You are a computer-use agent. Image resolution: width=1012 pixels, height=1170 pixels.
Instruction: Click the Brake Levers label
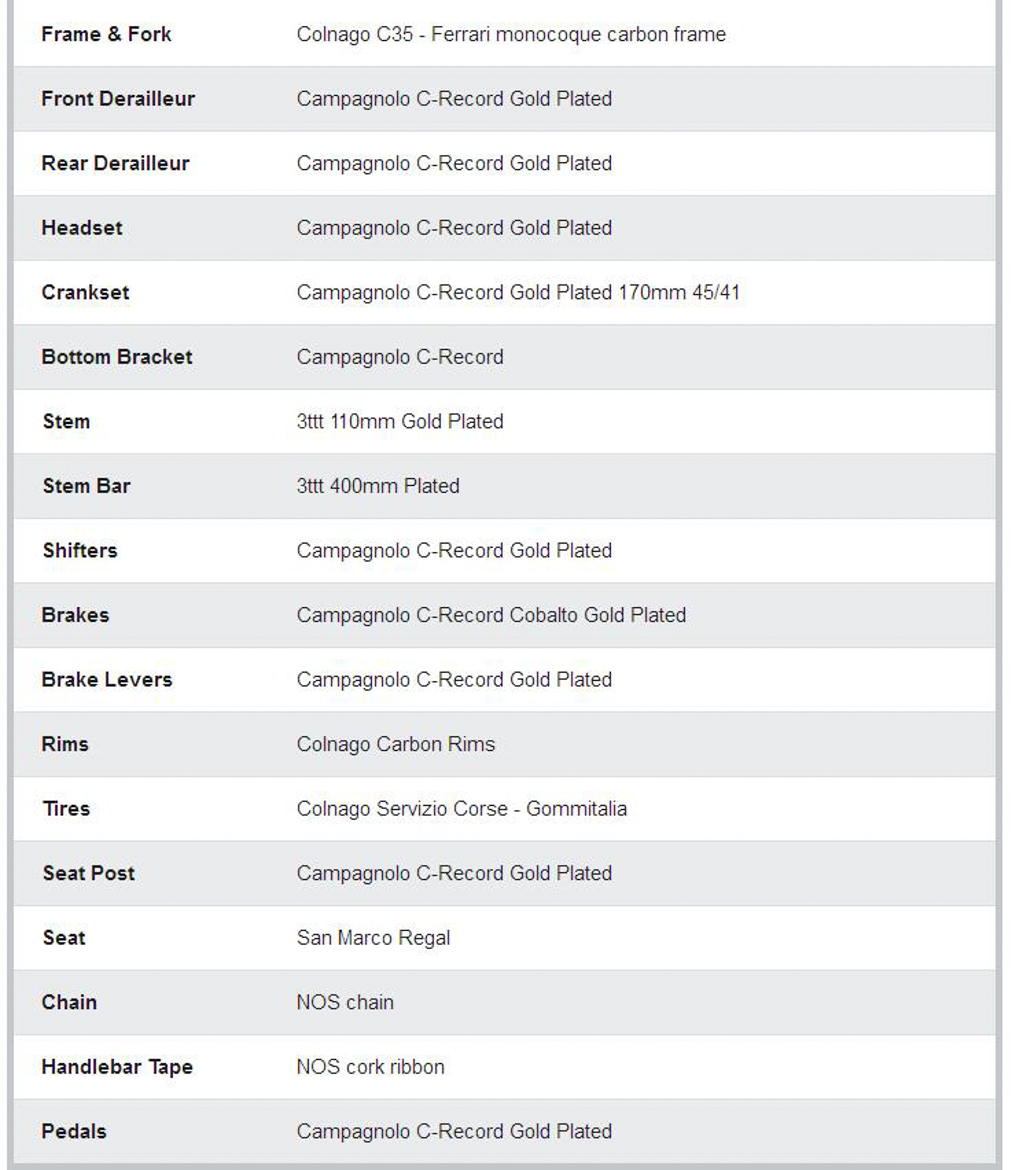pos(107,679)
